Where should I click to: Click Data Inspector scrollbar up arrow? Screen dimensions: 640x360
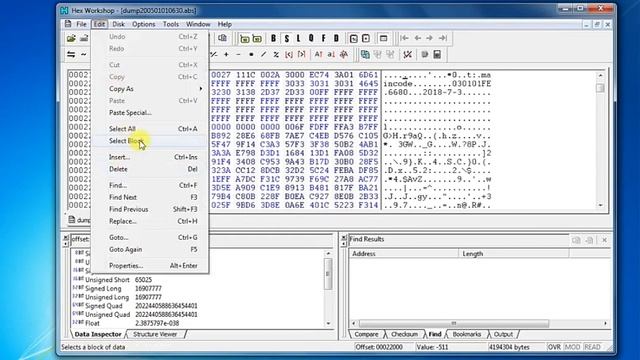click(x=328, y=253)
